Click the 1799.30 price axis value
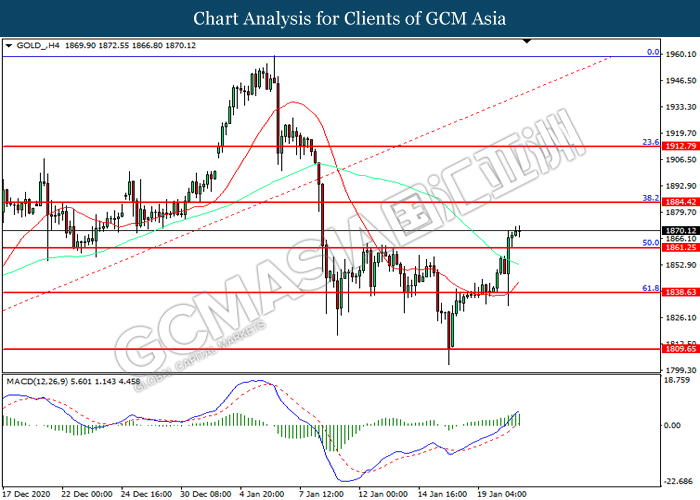 [x=681, y=370]
